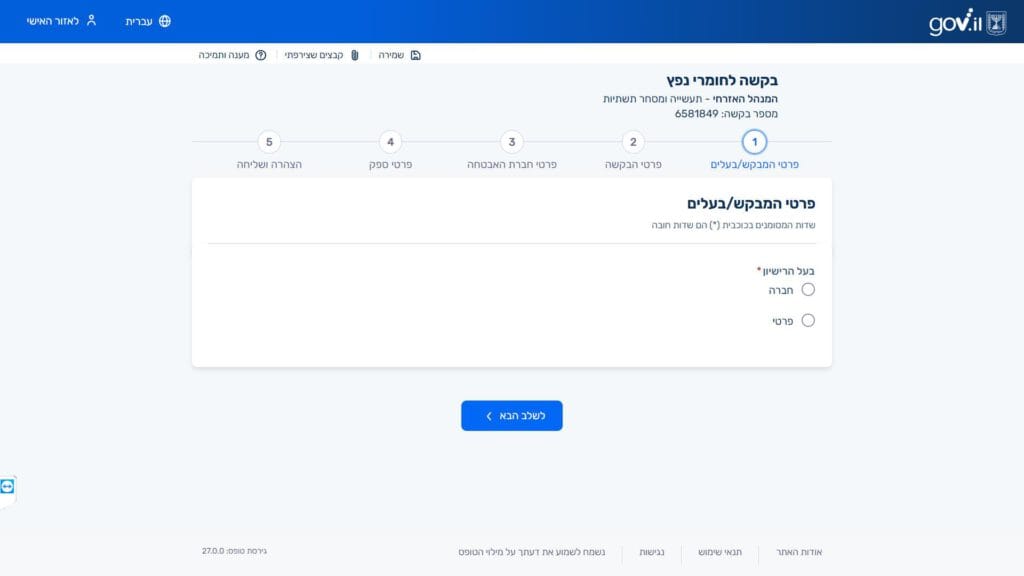Viewport: 1024px width, 576px height.
Task: Click the help and support question icon
Action: click(261, 56)
